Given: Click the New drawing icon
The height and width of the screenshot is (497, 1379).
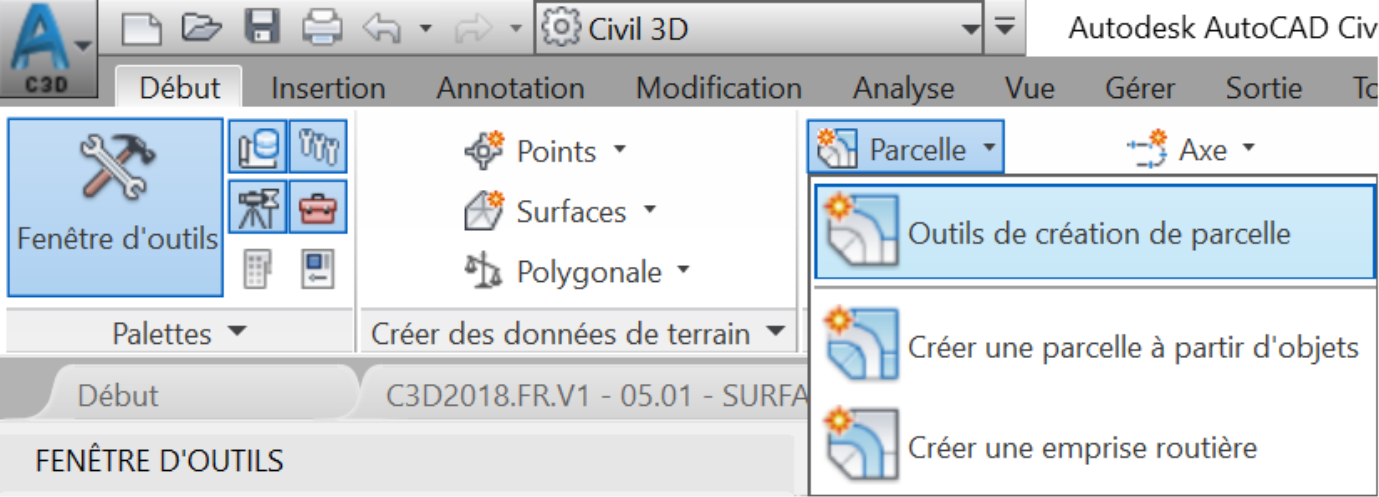Looking at the screenshot, I should (x=142, y=29).
